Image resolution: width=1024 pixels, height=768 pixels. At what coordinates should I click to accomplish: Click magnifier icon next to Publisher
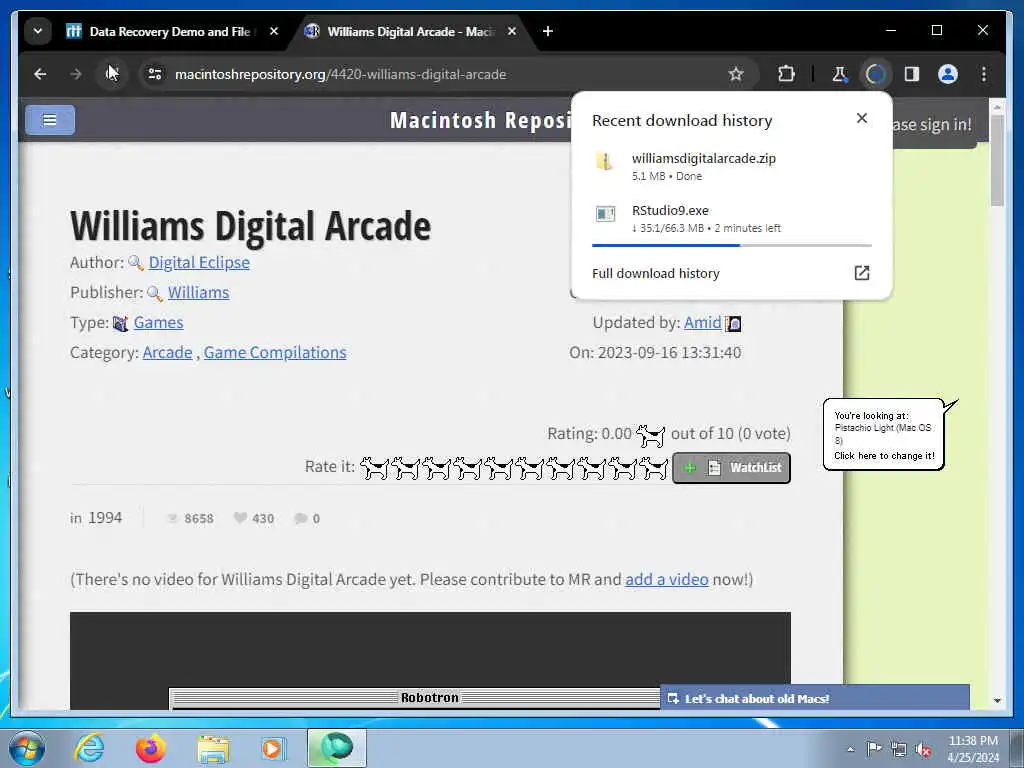[x=155, y=293]
